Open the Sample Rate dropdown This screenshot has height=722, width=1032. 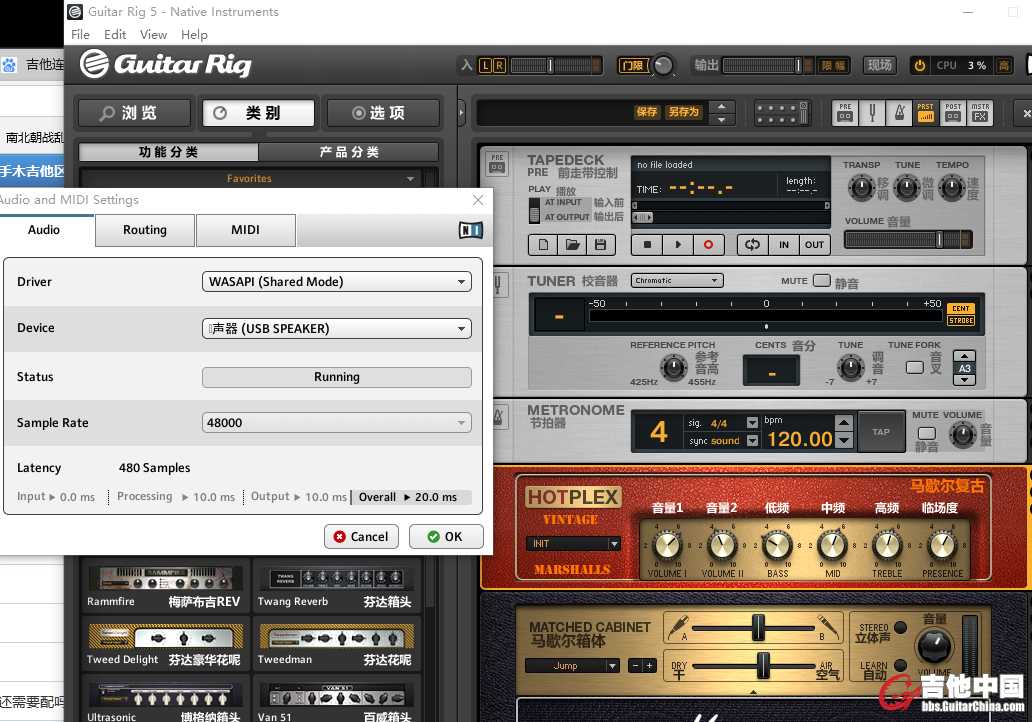[336, 423]
